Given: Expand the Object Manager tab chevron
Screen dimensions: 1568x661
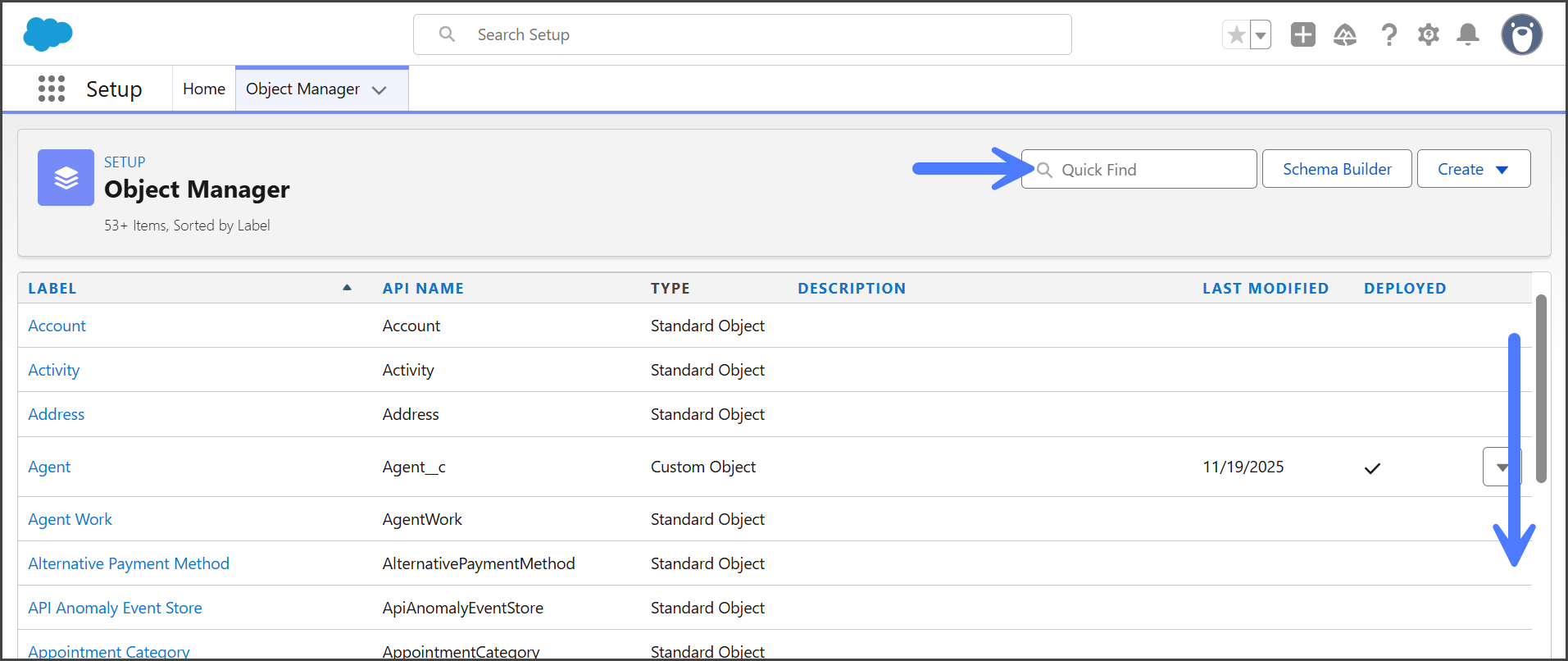Looking at the screenshot, I should pyautogui.click(x=379, y=90).
